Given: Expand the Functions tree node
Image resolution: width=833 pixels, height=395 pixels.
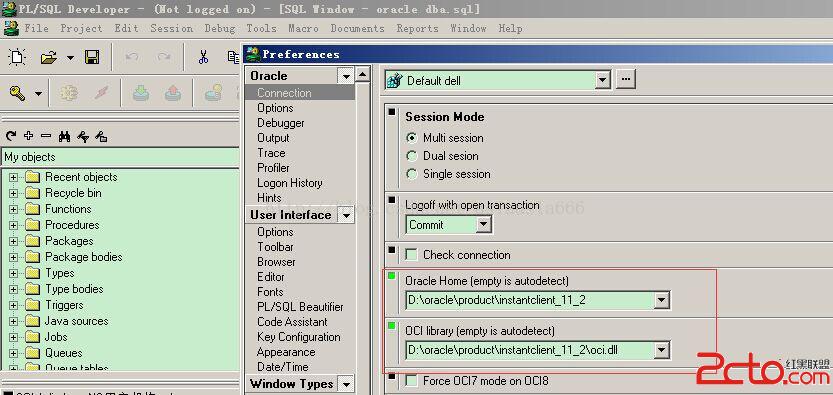Looking at the screenshot, I should click(13, 209).
